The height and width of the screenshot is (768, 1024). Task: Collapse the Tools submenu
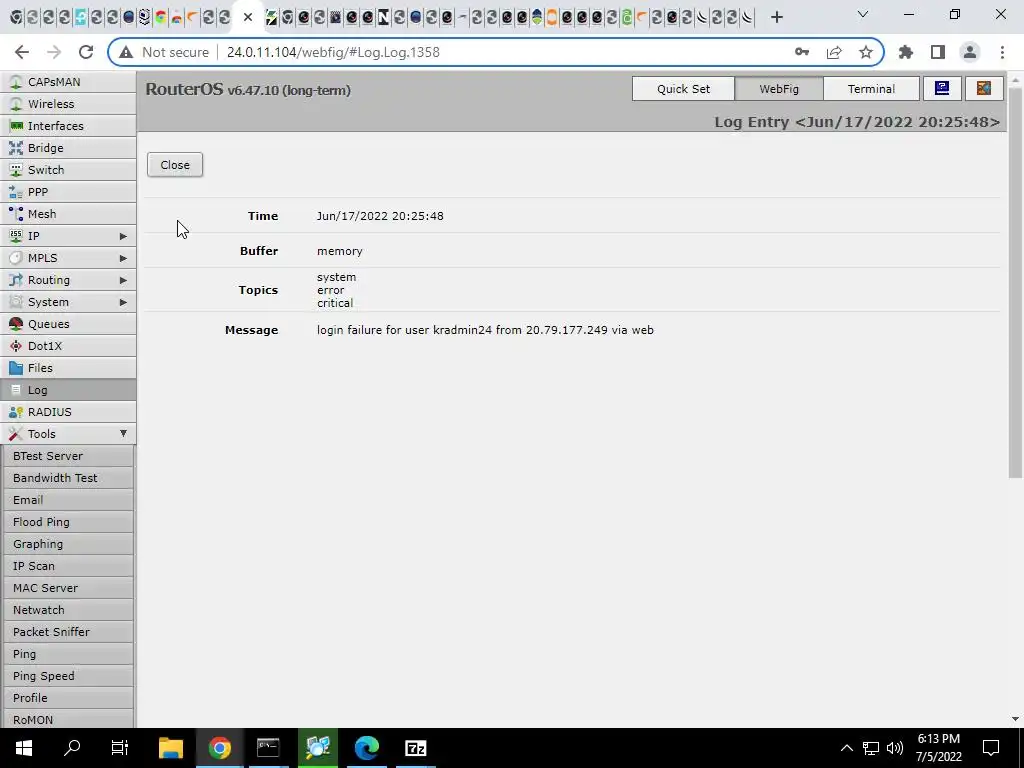click(123, 434)
